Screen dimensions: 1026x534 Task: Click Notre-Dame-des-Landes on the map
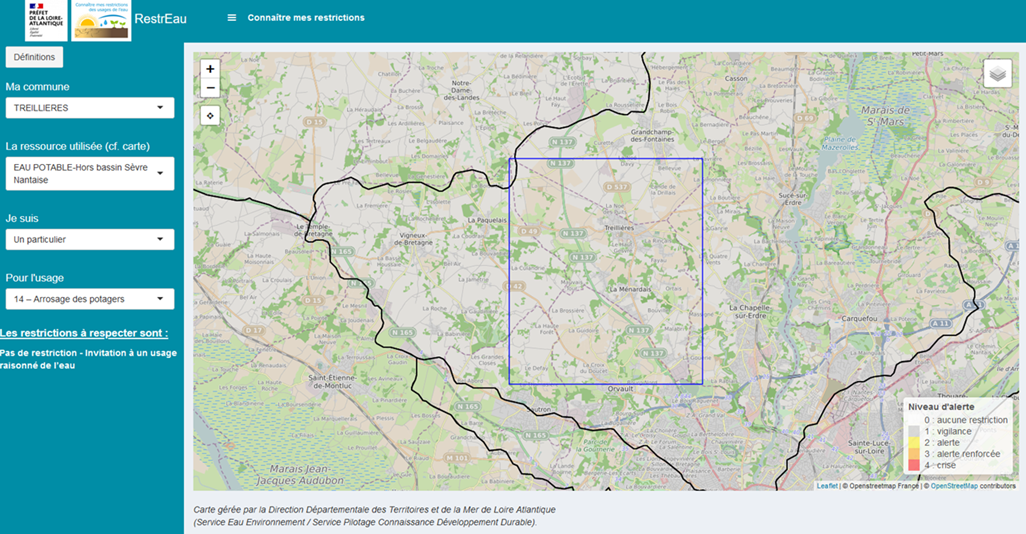pyautogui.click(x=461, y=90)
